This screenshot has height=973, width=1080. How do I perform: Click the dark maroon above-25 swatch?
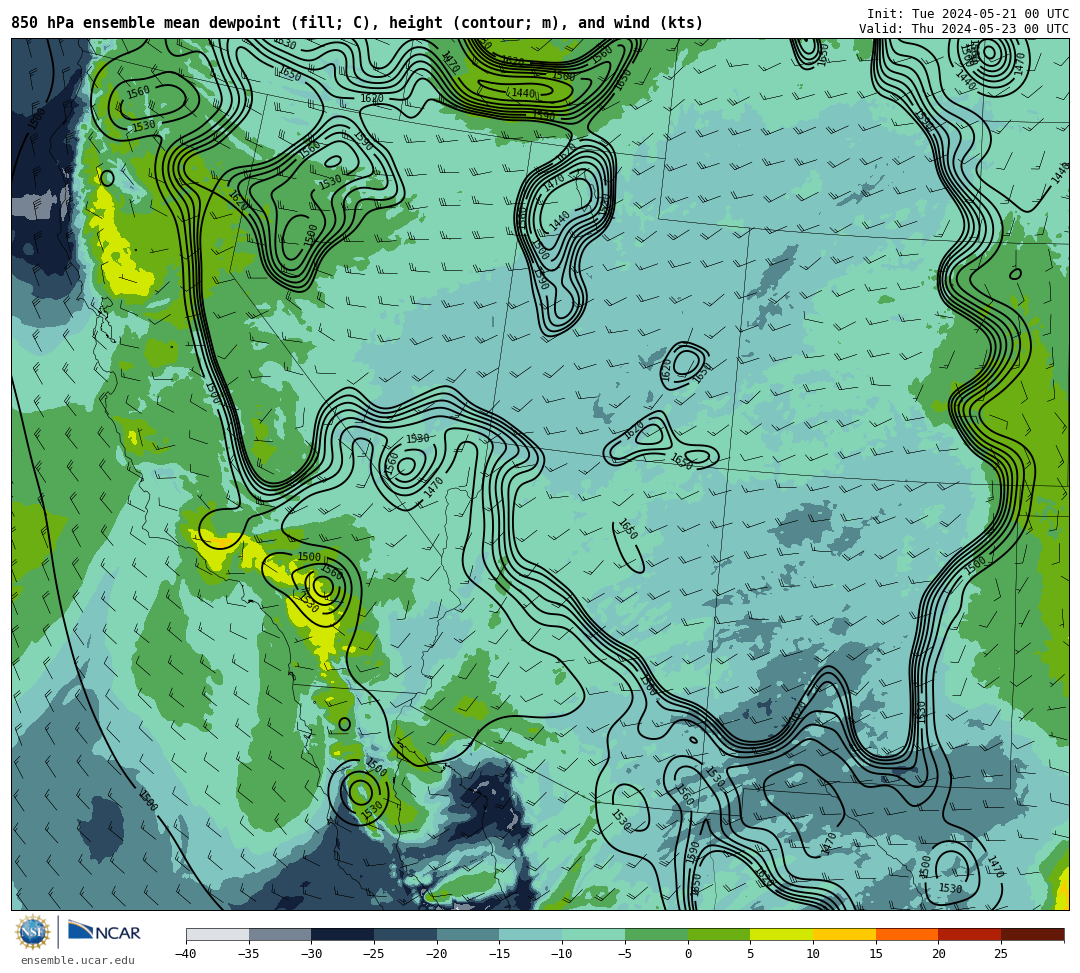tap(1032, 934)
